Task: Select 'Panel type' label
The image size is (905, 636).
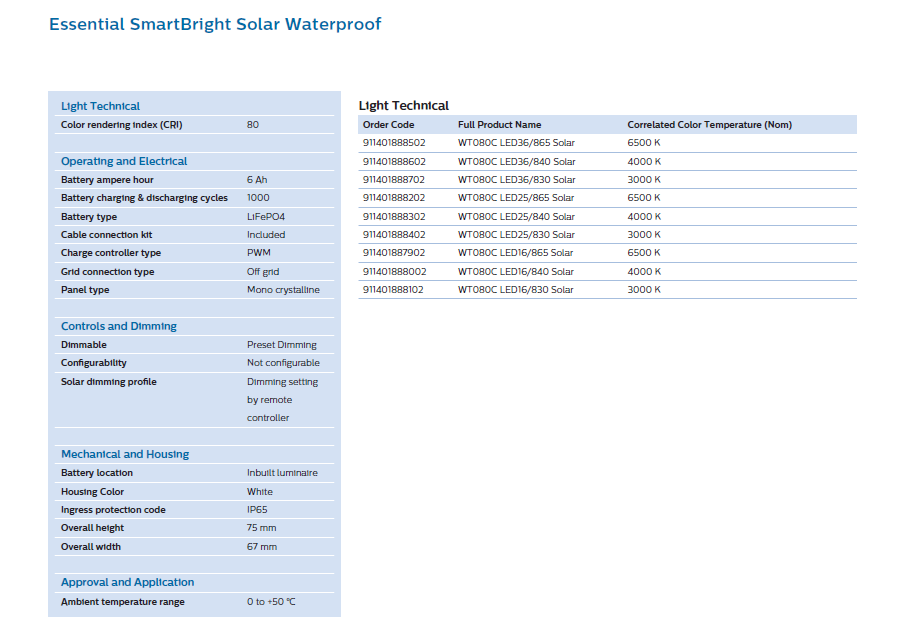Action: 85,290
